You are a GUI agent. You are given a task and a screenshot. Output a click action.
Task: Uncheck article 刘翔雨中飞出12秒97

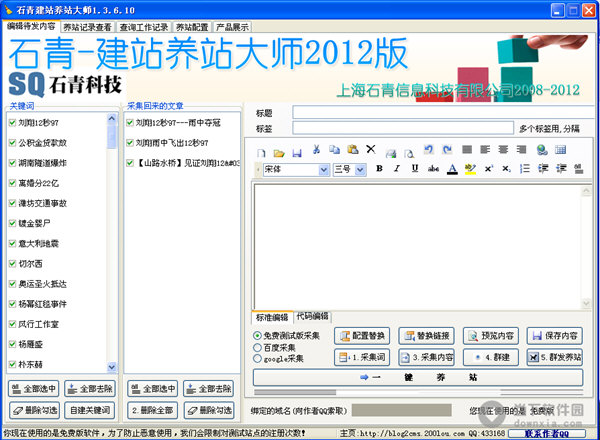pos(130,143)
